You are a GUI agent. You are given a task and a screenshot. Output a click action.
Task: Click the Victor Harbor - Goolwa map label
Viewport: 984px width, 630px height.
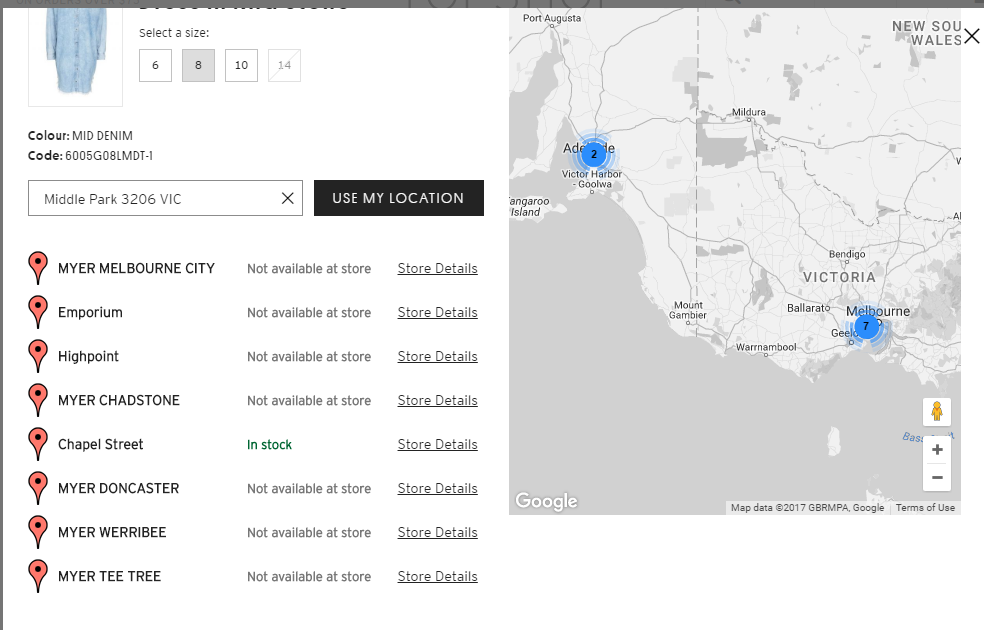592,179
